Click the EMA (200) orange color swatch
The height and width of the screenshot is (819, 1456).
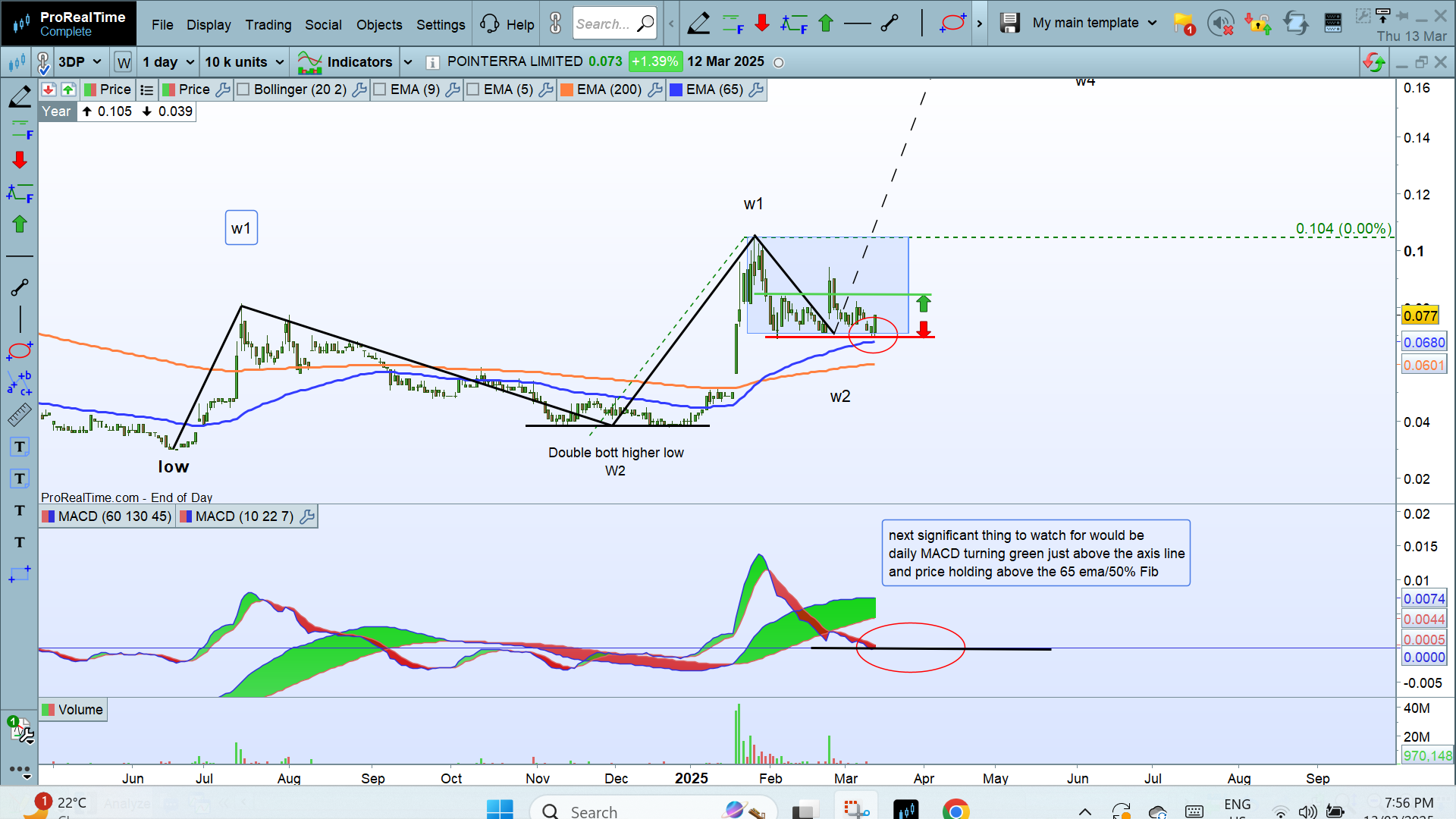pos(566,89)
